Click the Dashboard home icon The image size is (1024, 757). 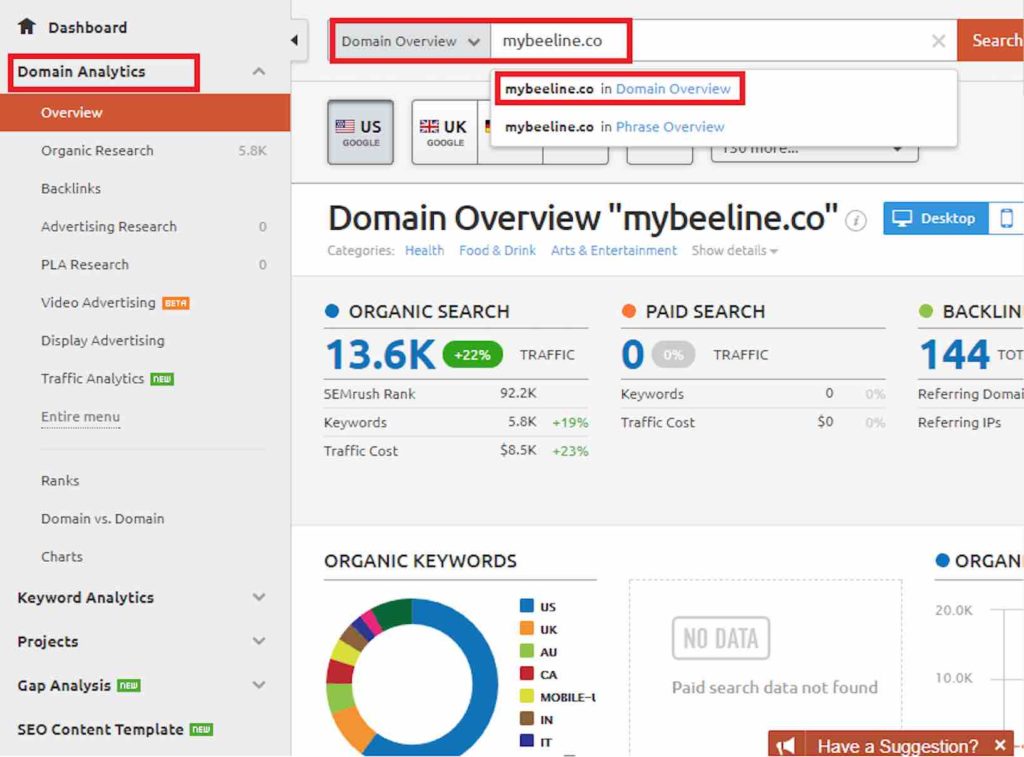tap(27, 27)
